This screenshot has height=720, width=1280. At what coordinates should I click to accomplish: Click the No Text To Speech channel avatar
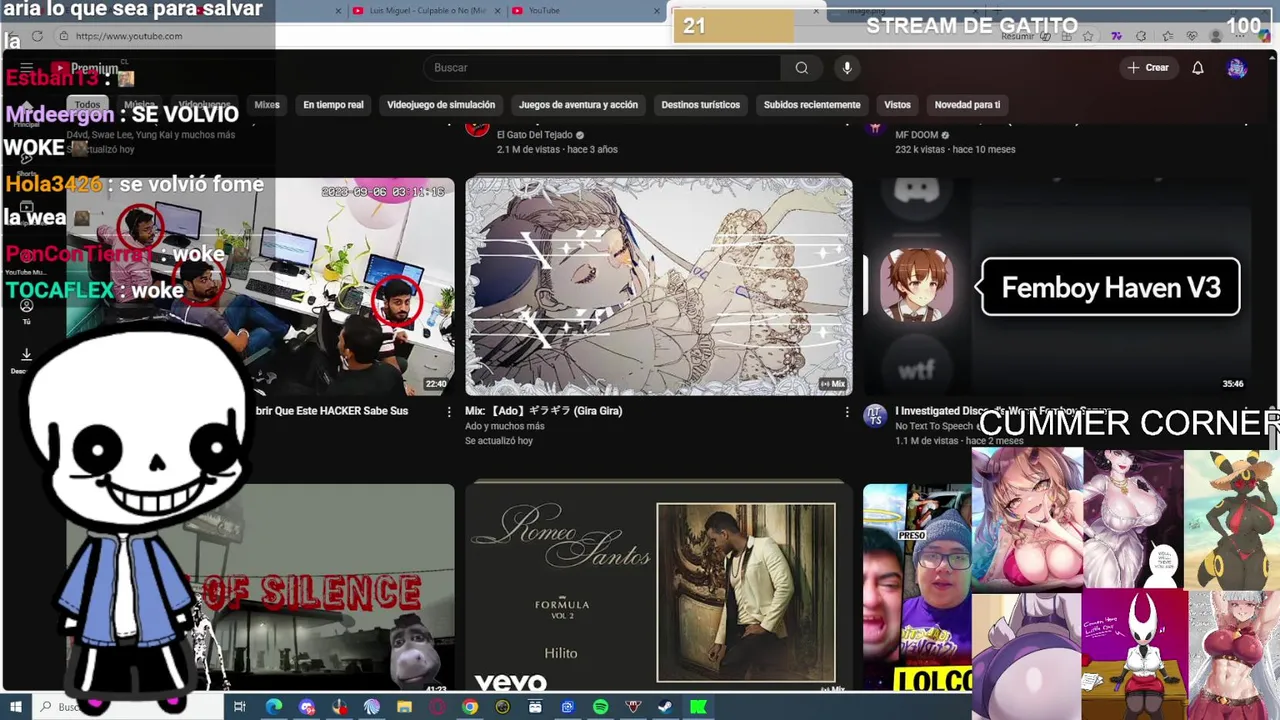click(875, 416)
